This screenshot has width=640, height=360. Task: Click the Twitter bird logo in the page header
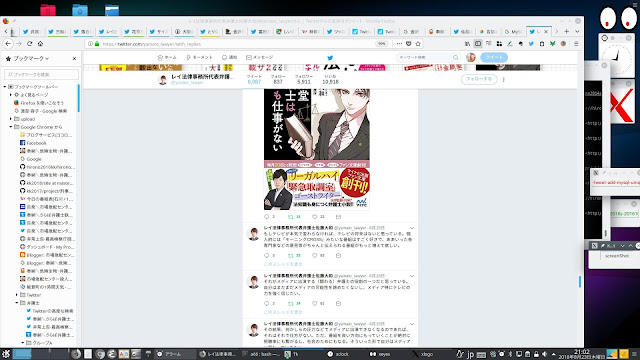point(330,58)
